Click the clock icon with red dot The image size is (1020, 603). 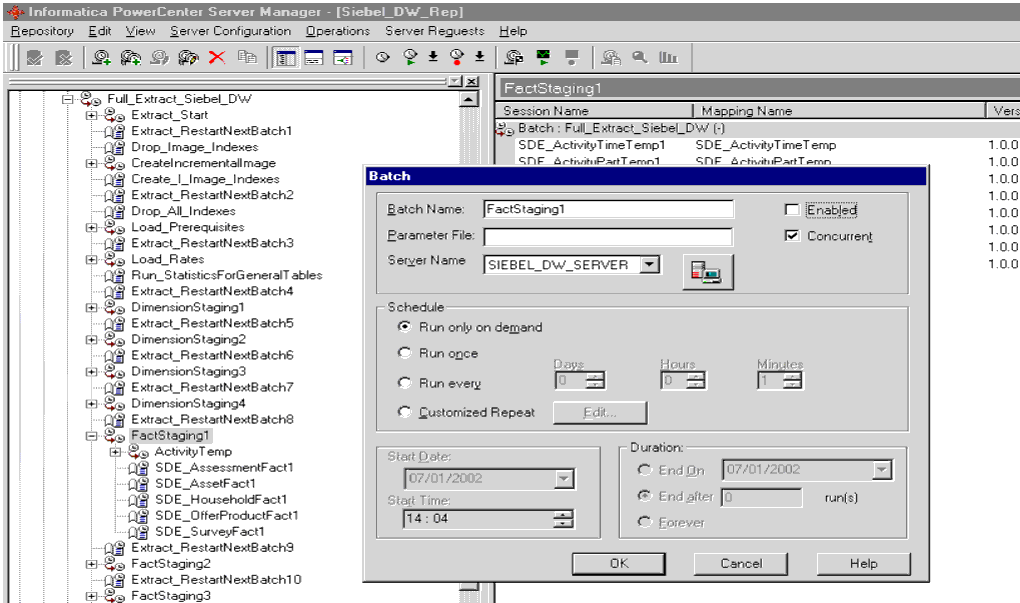(457, 57)
